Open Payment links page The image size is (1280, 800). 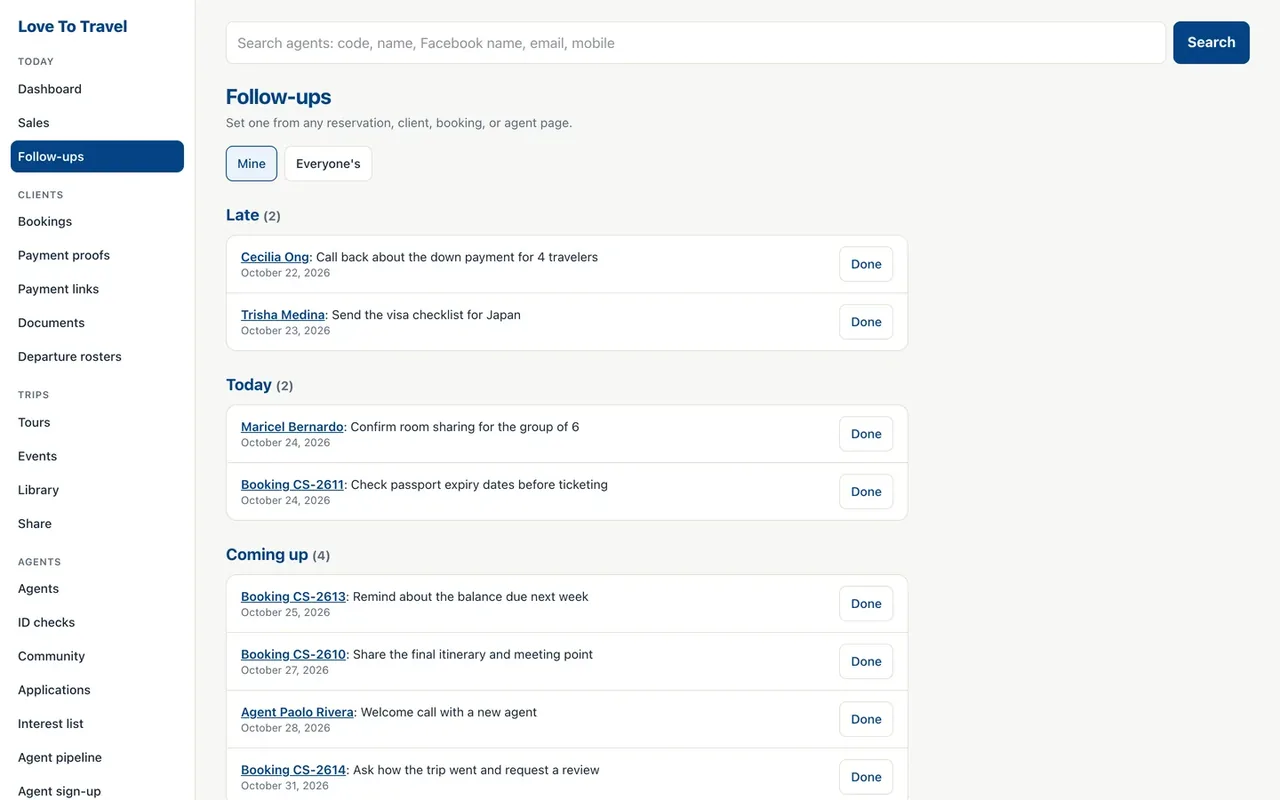(x=97, y=289)
